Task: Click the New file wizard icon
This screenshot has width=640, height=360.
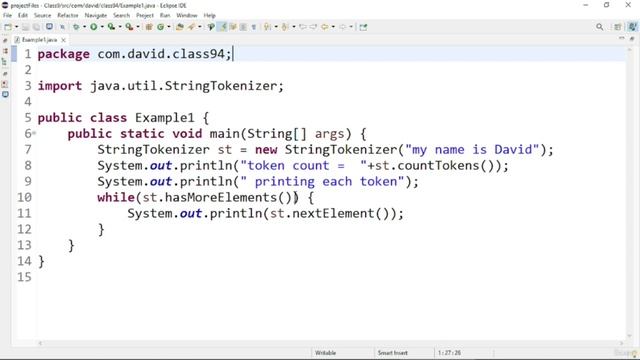Action: [8, 27]
